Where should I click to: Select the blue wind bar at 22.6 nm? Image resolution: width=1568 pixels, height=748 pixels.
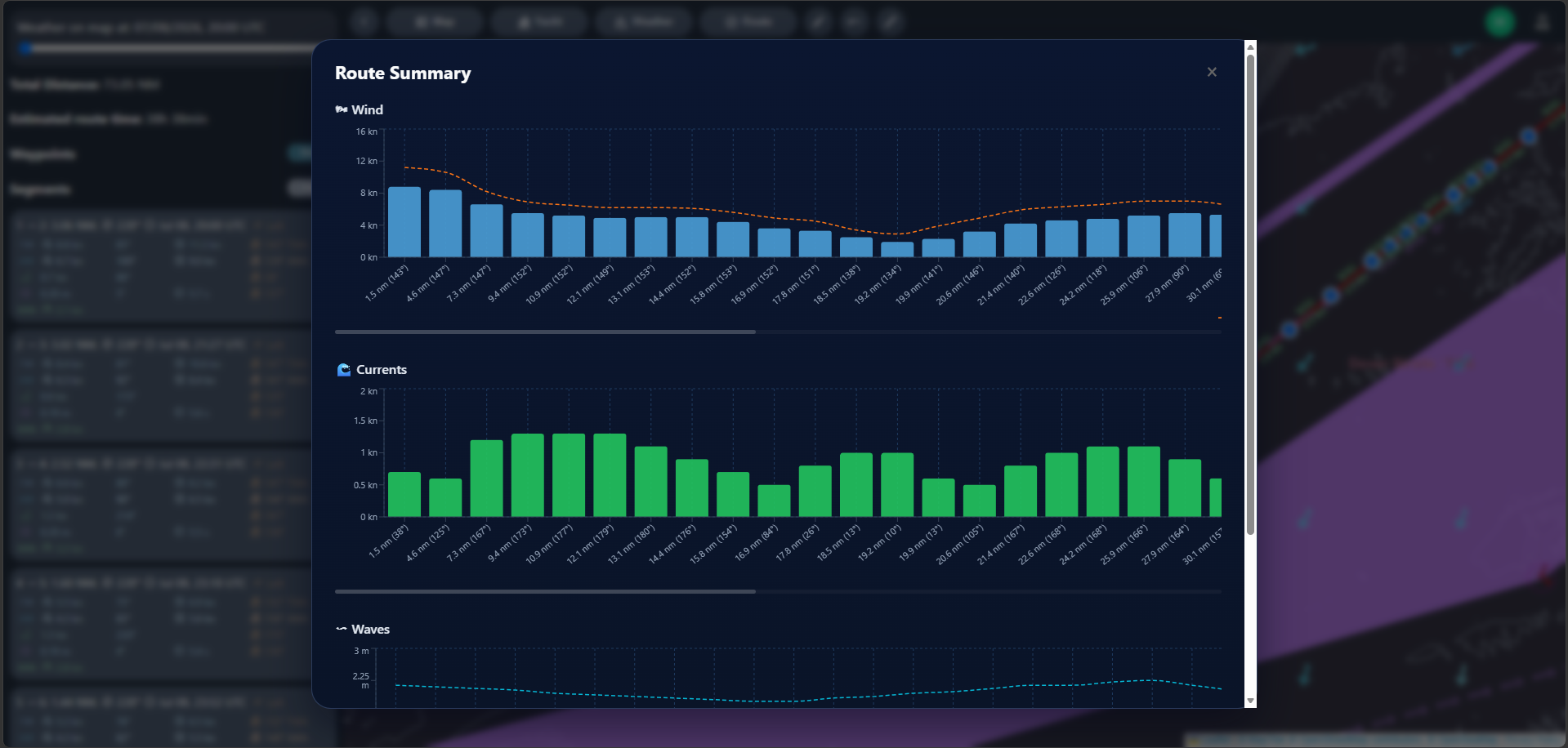(1061, 239)
